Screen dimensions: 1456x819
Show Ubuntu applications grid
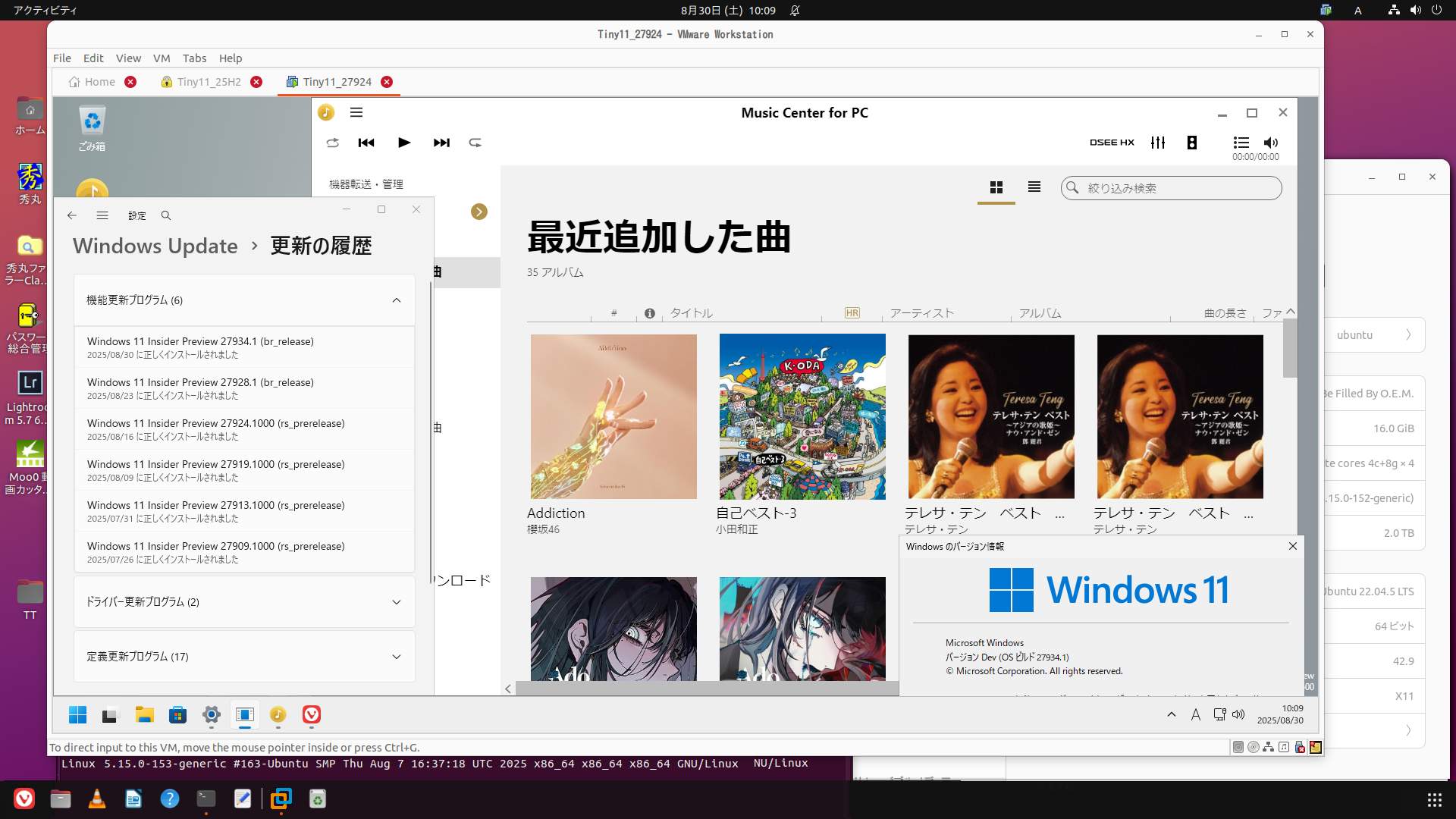(1434, 799)
